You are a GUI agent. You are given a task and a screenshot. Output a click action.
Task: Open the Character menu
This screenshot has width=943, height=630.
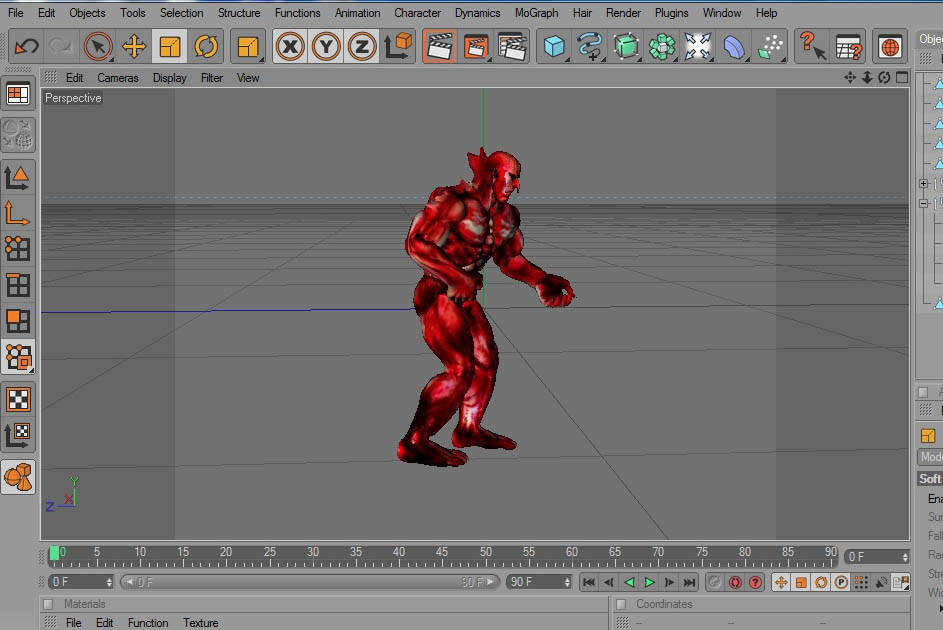coord(417,13)
